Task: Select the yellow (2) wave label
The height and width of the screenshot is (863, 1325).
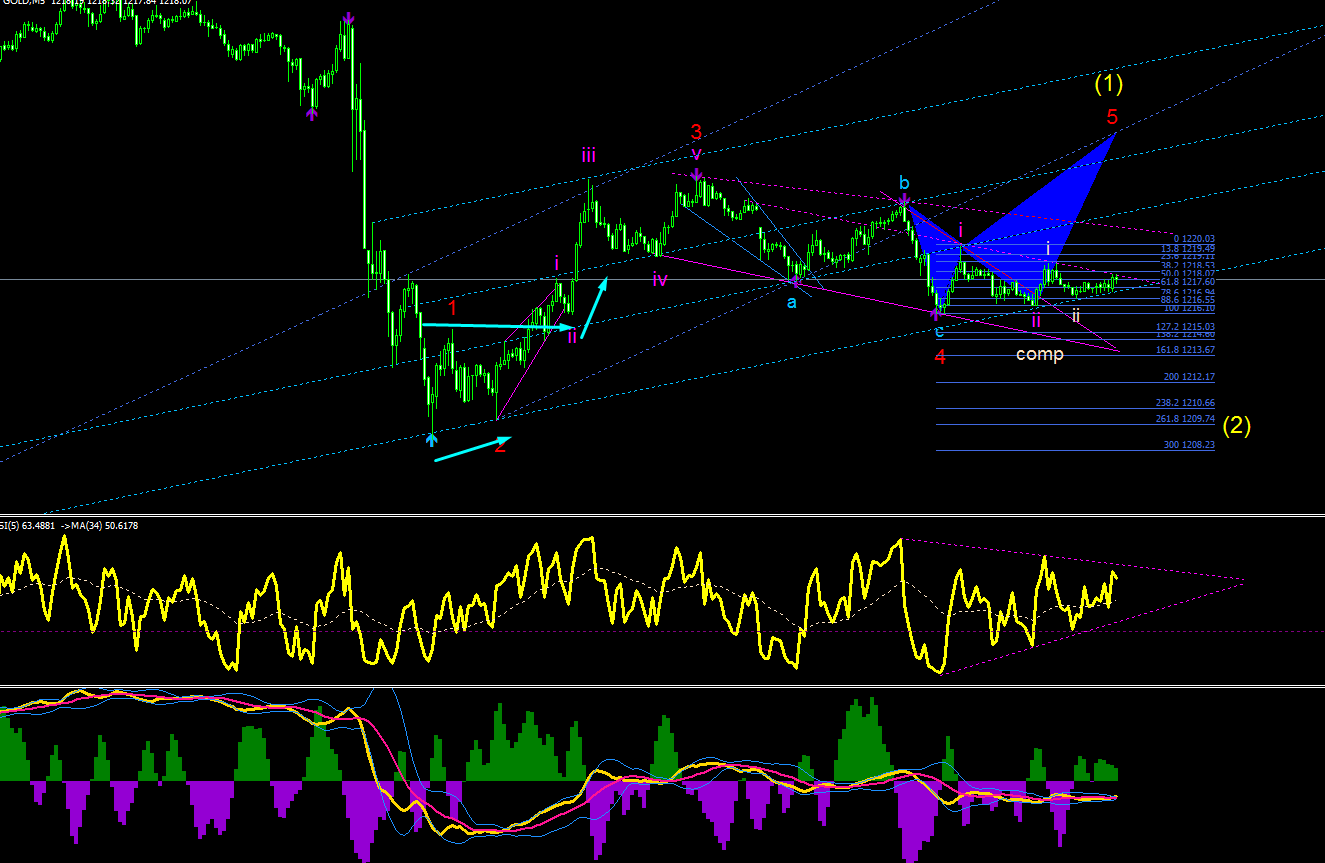Action: click(1236, 425)
